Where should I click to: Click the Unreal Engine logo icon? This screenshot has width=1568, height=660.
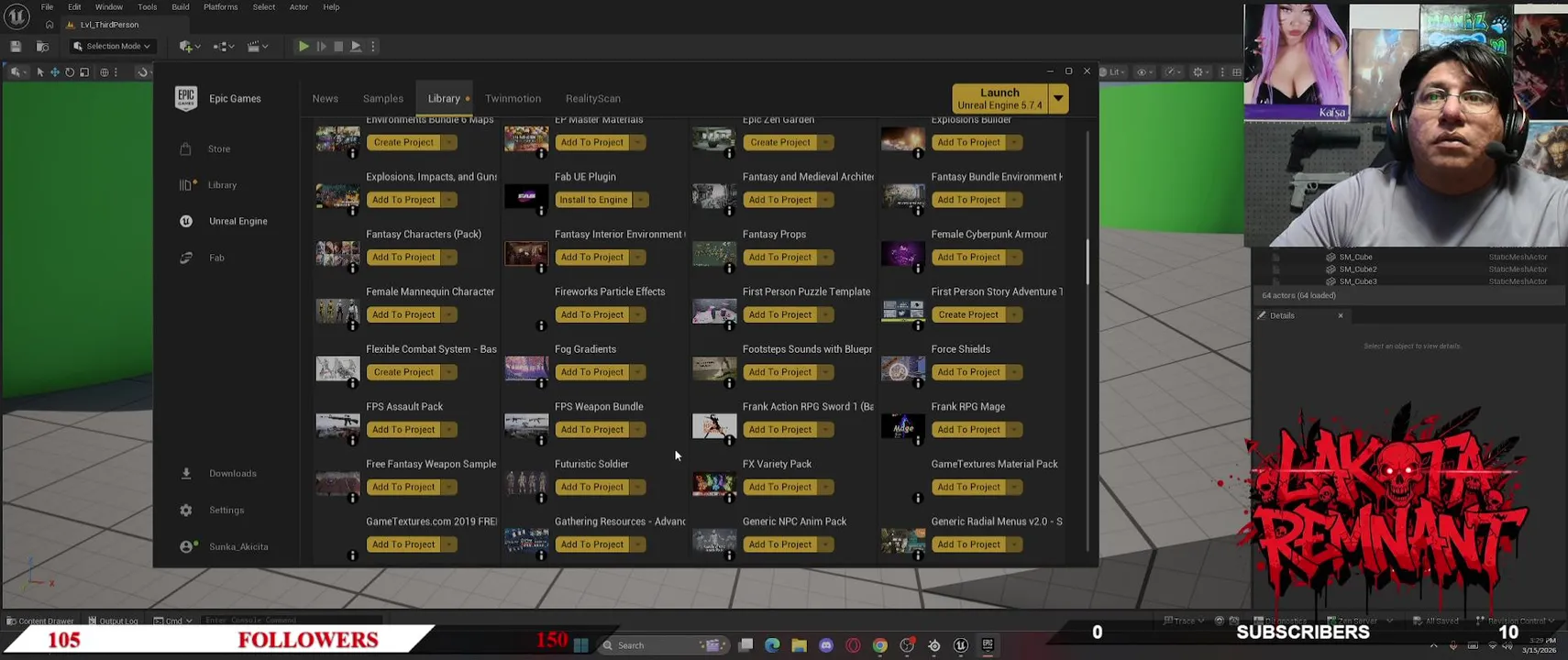pos(17,16)
